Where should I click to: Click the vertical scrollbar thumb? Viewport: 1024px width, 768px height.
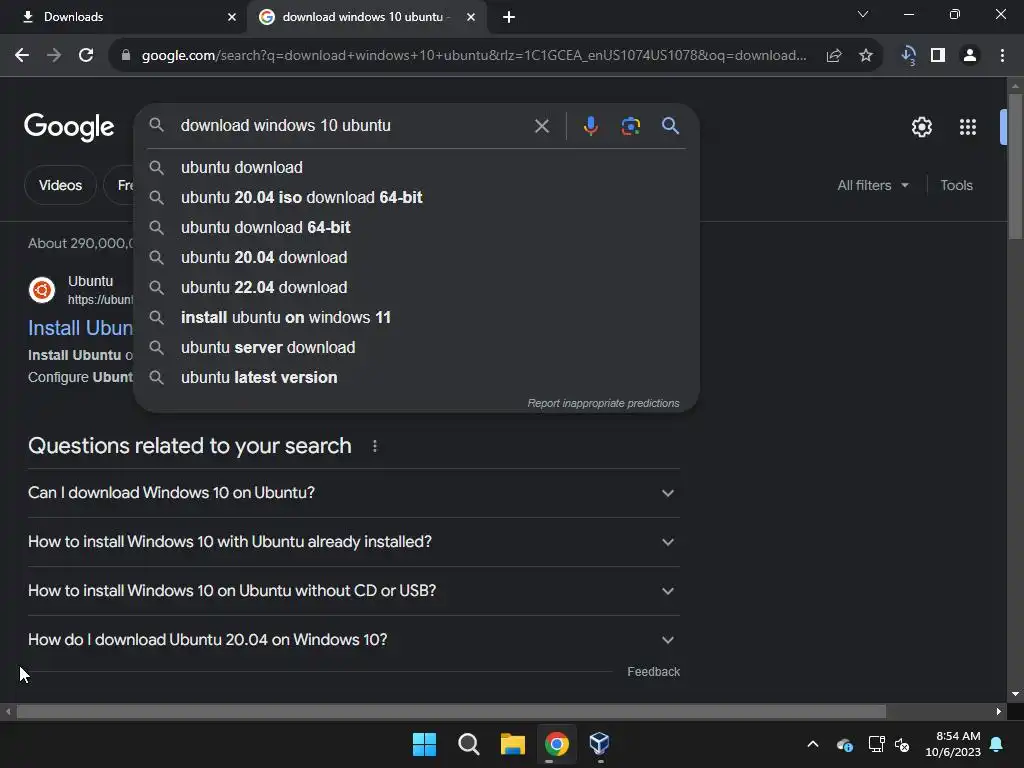pos(1015,167)
